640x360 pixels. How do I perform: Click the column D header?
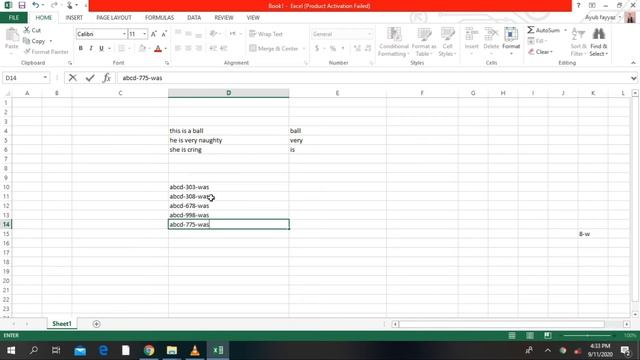click(x=229, y=93)
